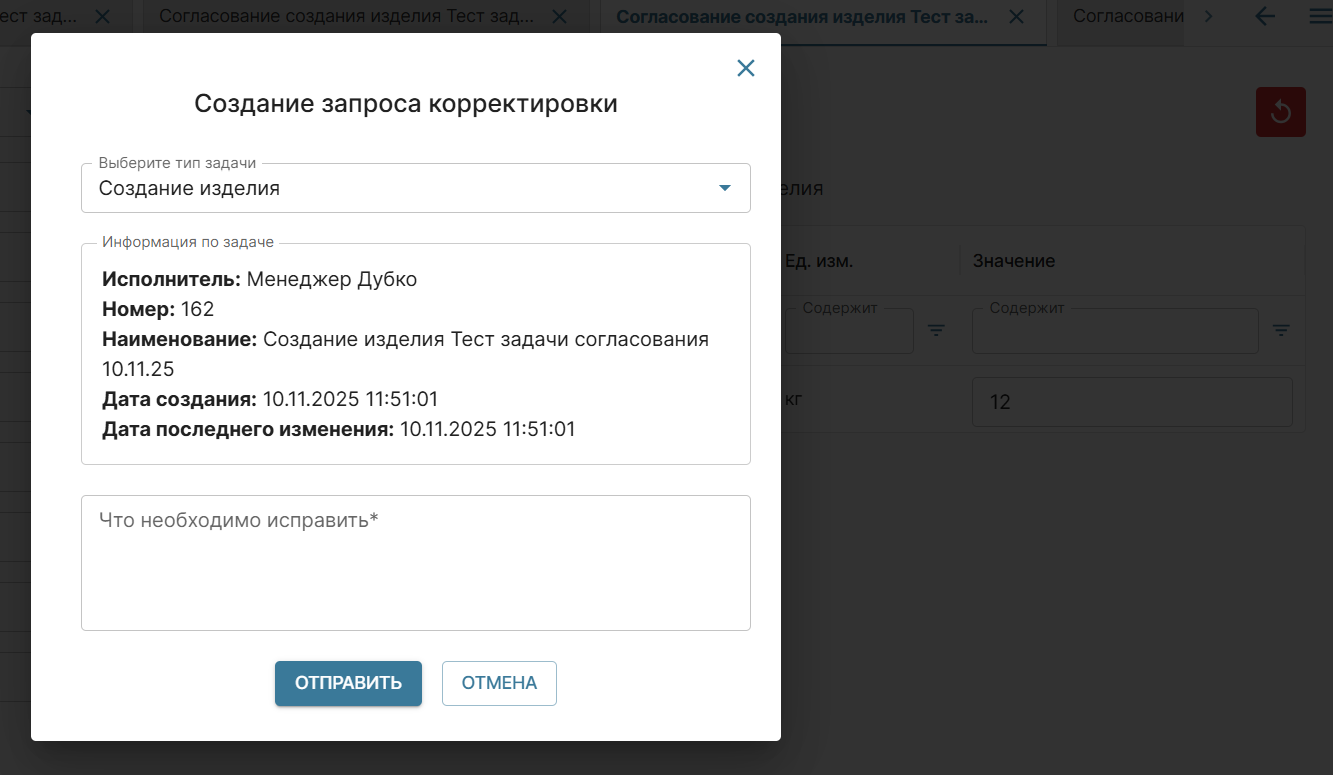Close the first tab ending in 'зад...'
1333x775 pixels.
tap(102, 17)
